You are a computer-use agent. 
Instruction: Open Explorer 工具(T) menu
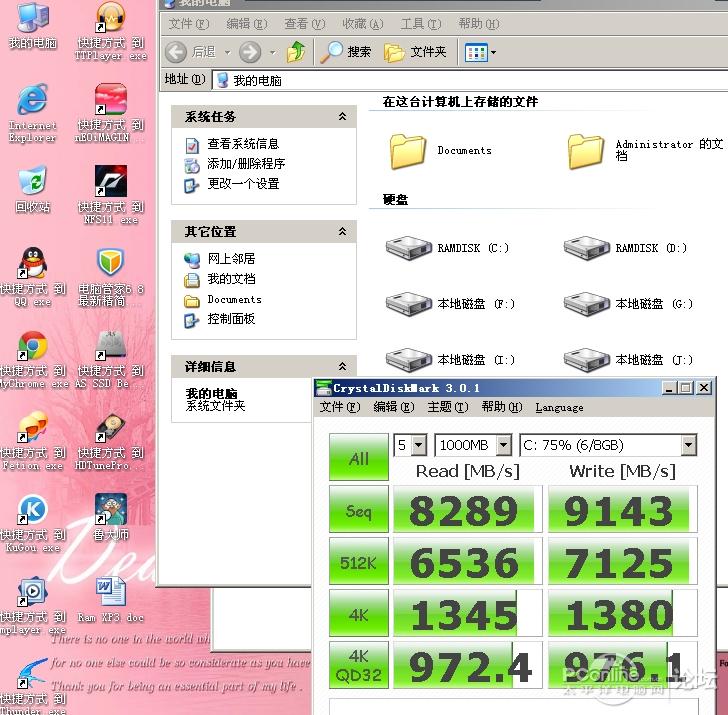click(x=421, y=24)
